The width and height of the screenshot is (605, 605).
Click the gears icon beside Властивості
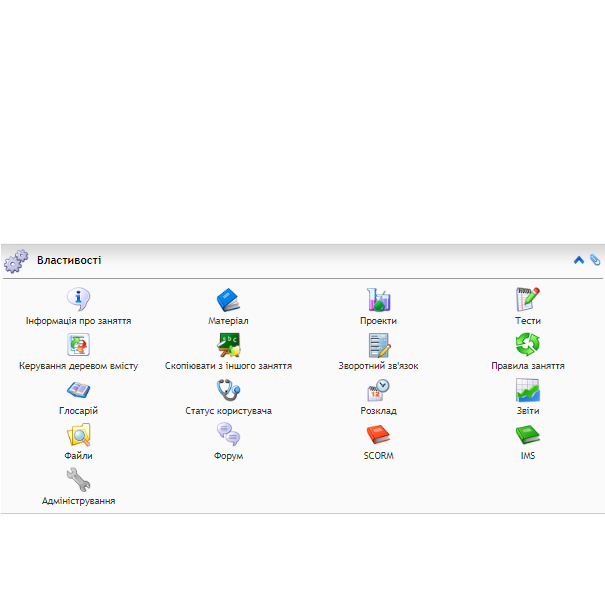pos(16,261)
